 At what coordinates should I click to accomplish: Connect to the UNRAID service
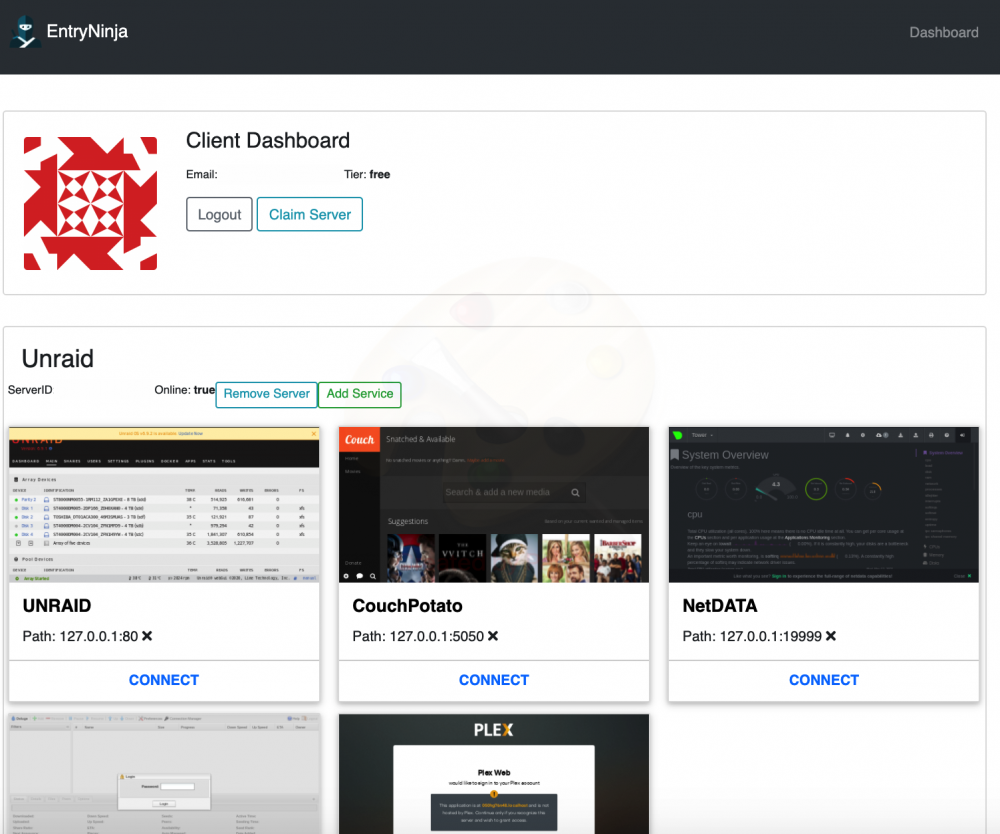[164, 680]
